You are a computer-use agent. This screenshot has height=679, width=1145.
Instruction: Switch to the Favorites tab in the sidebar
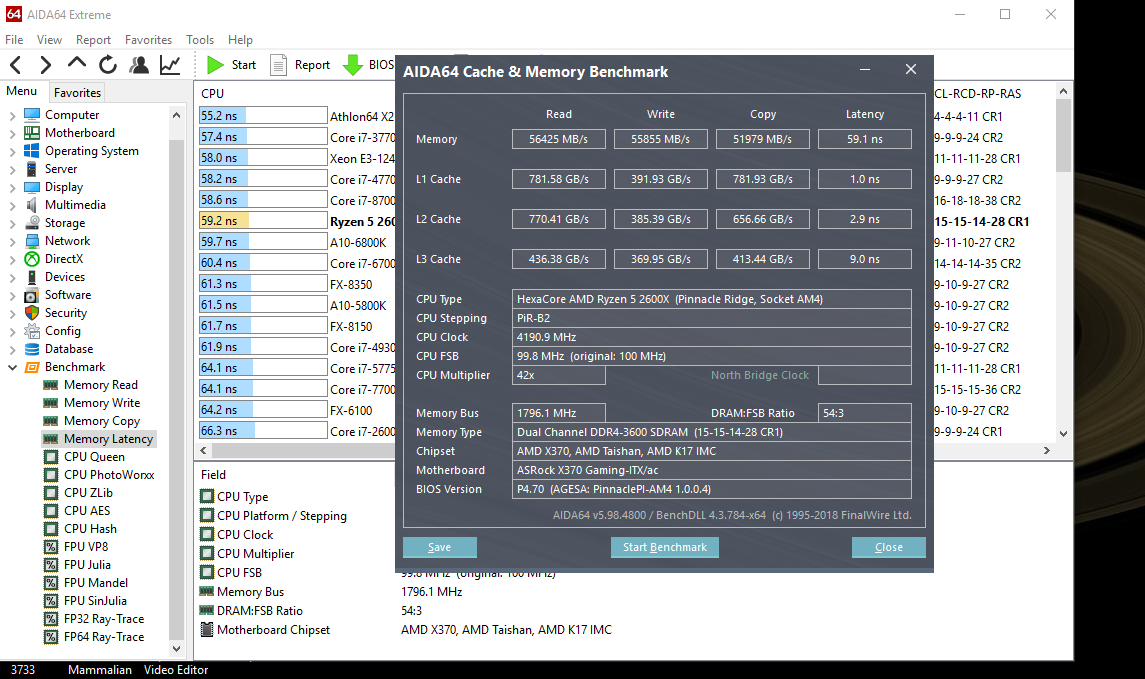coord(77,93)
